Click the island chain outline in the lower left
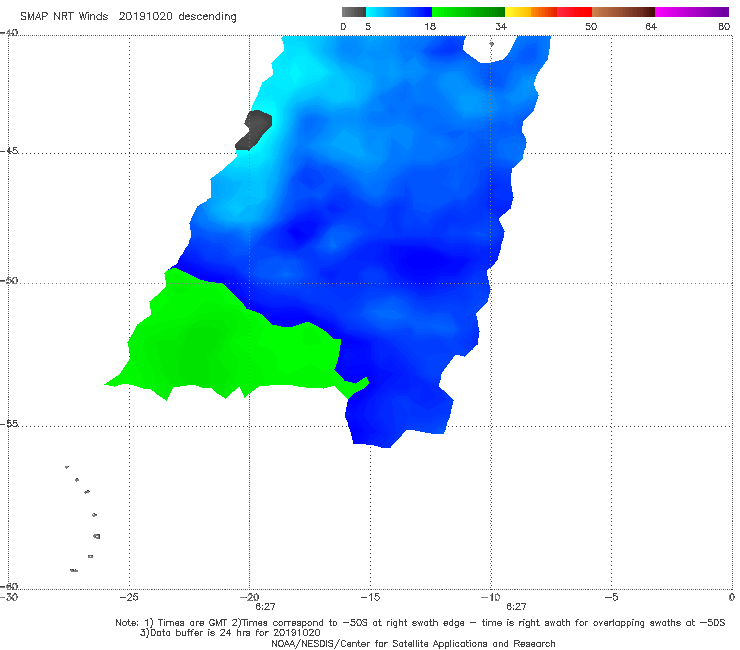The width and height of the screenshot is (740, 650). (x=83, y=519)
